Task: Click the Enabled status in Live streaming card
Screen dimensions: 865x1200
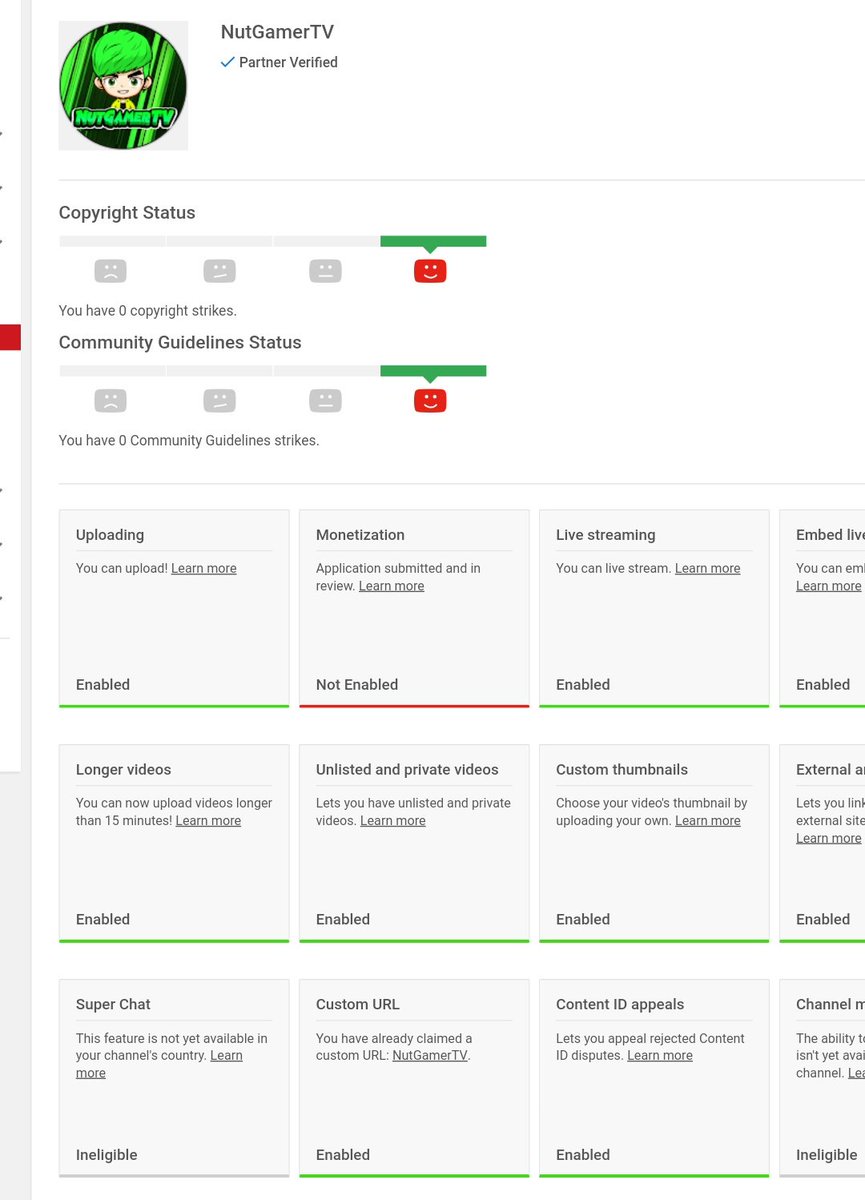Action: point(583,685)
